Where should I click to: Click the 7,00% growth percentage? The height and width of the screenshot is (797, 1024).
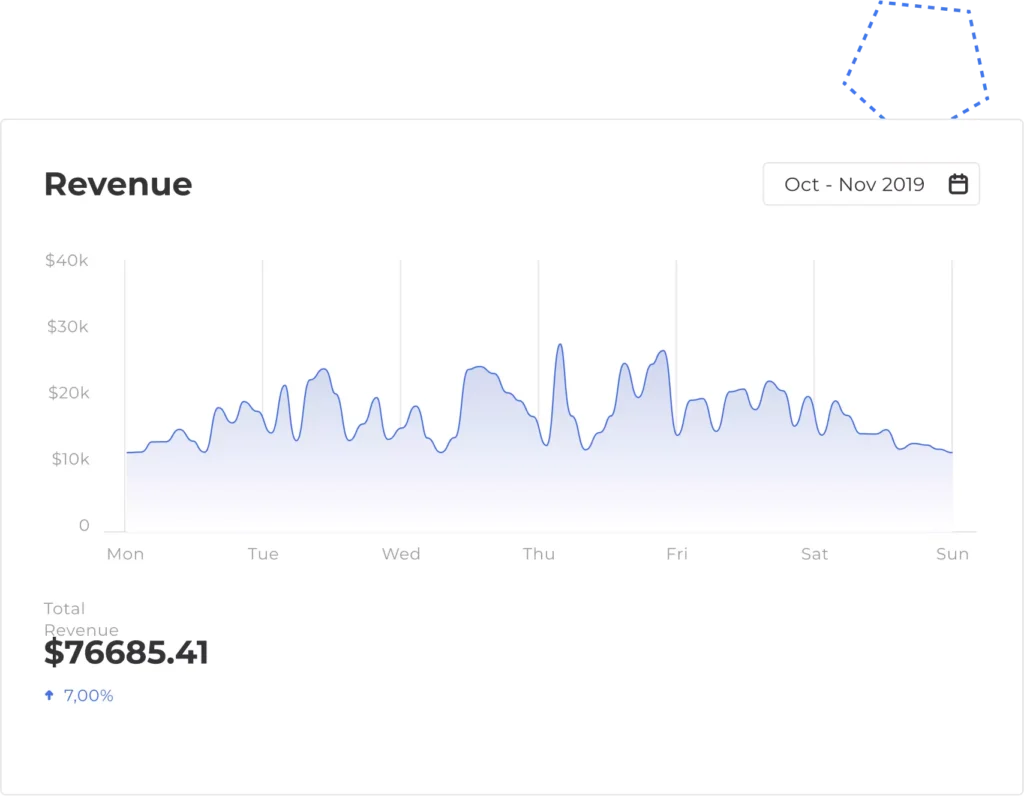point(88,695)
